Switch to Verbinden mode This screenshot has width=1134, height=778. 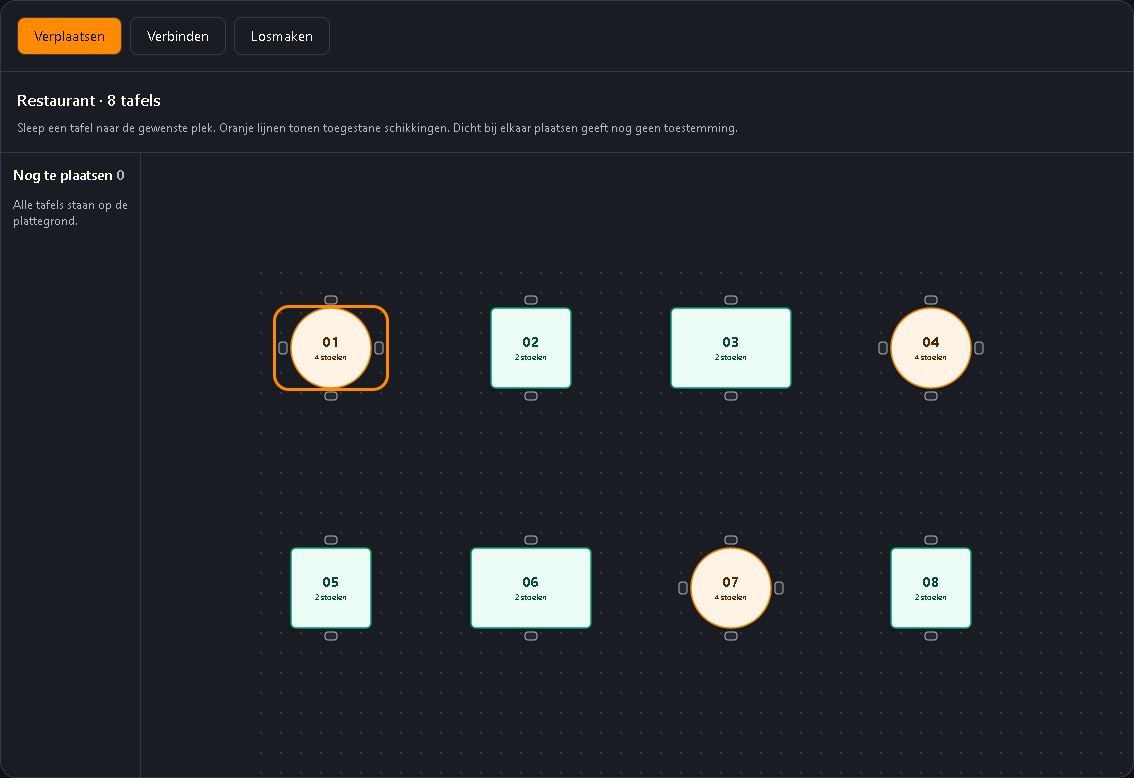(178, 36)
